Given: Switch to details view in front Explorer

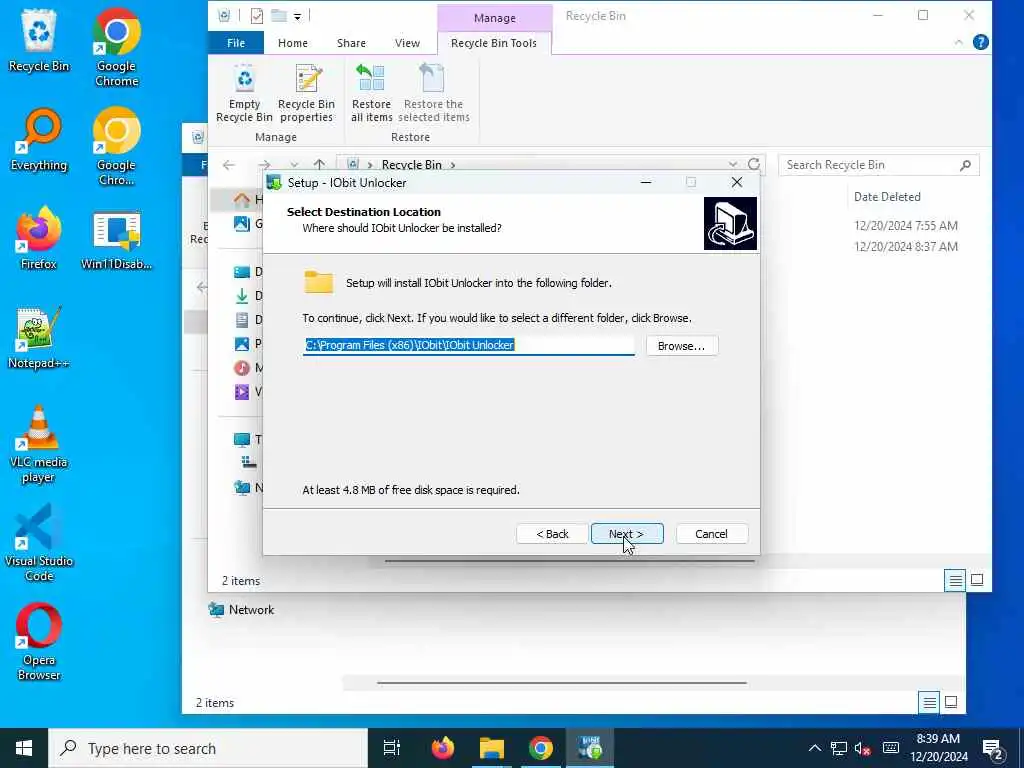Looking at the screenshot, I should (955, 580).
